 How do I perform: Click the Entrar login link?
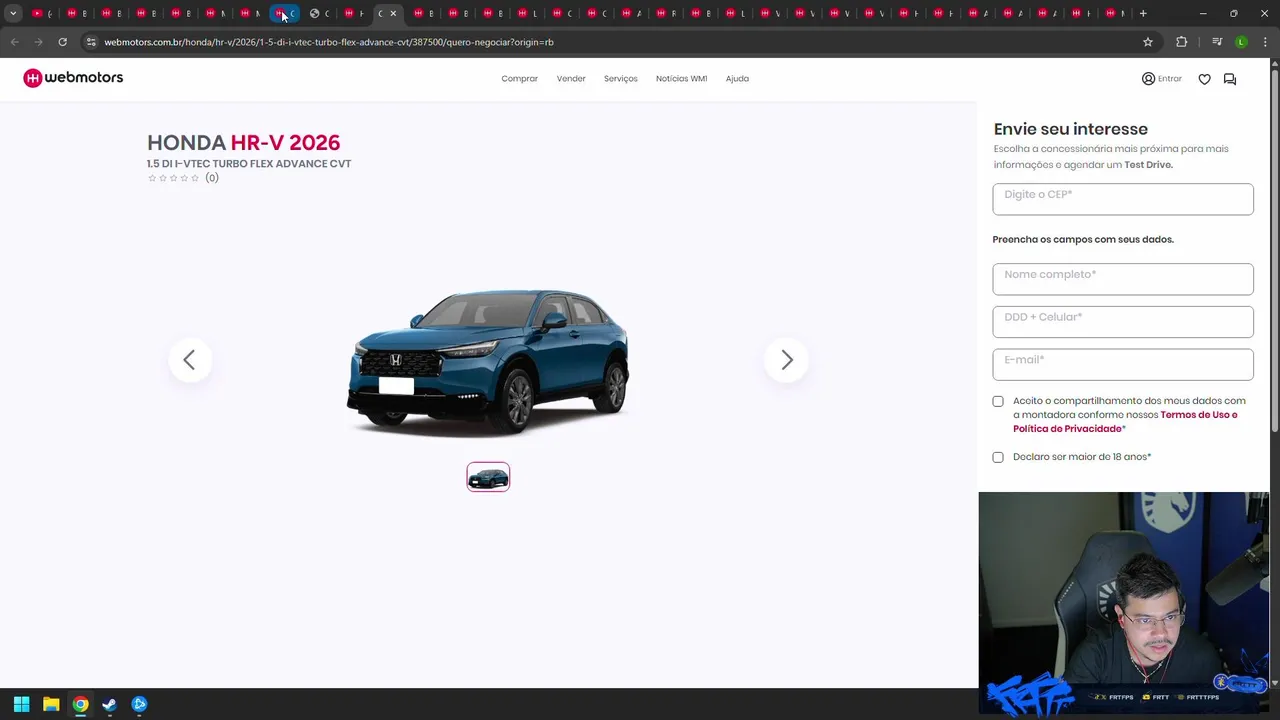(x=1170, y=79)
